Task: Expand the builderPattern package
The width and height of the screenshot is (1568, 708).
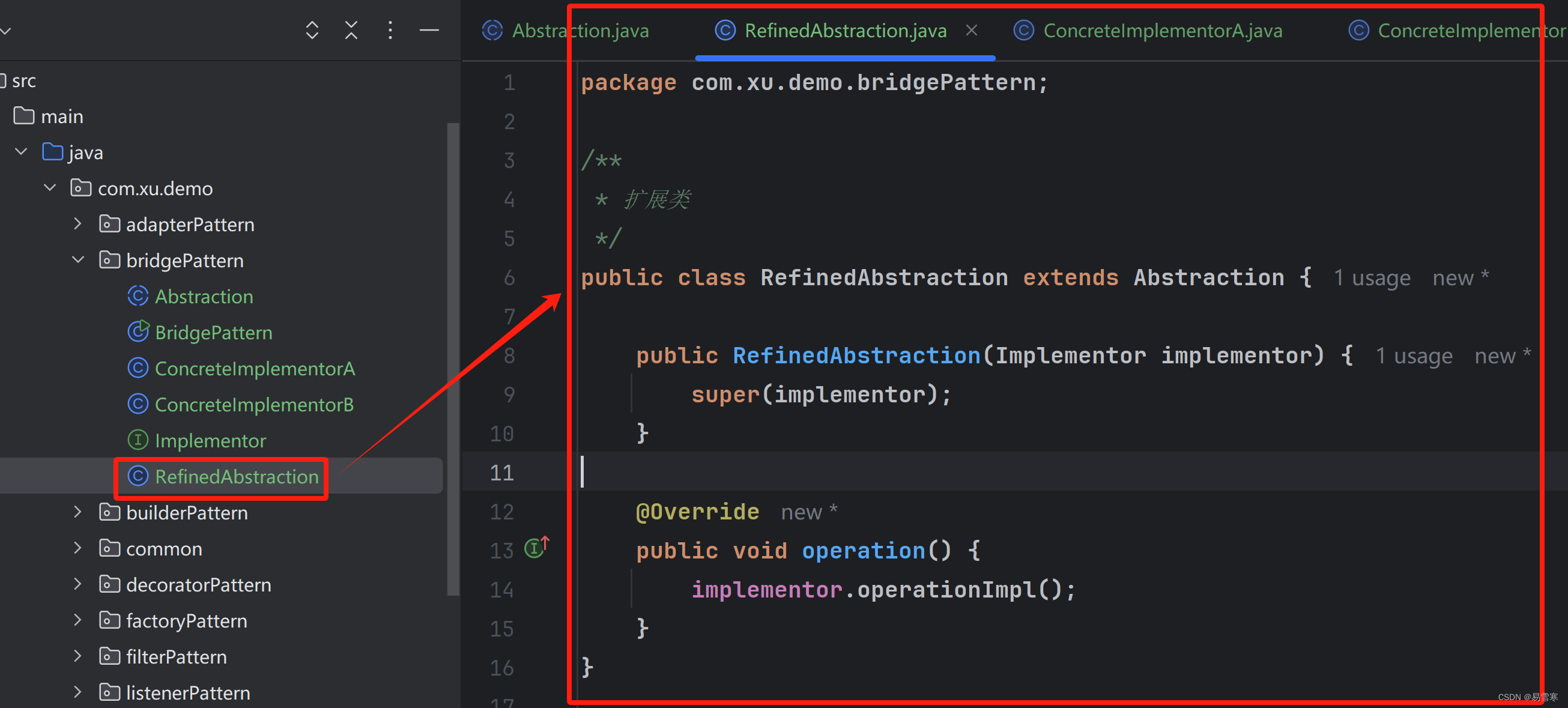Action: (78, 512)
